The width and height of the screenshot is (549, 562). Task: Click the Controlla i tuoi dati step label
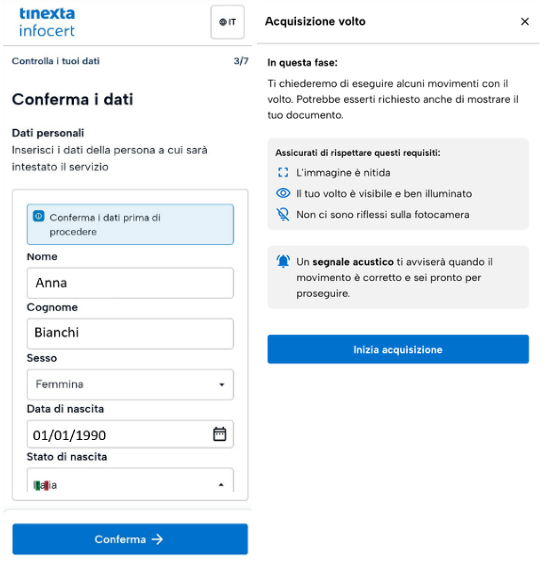point(56,61)
